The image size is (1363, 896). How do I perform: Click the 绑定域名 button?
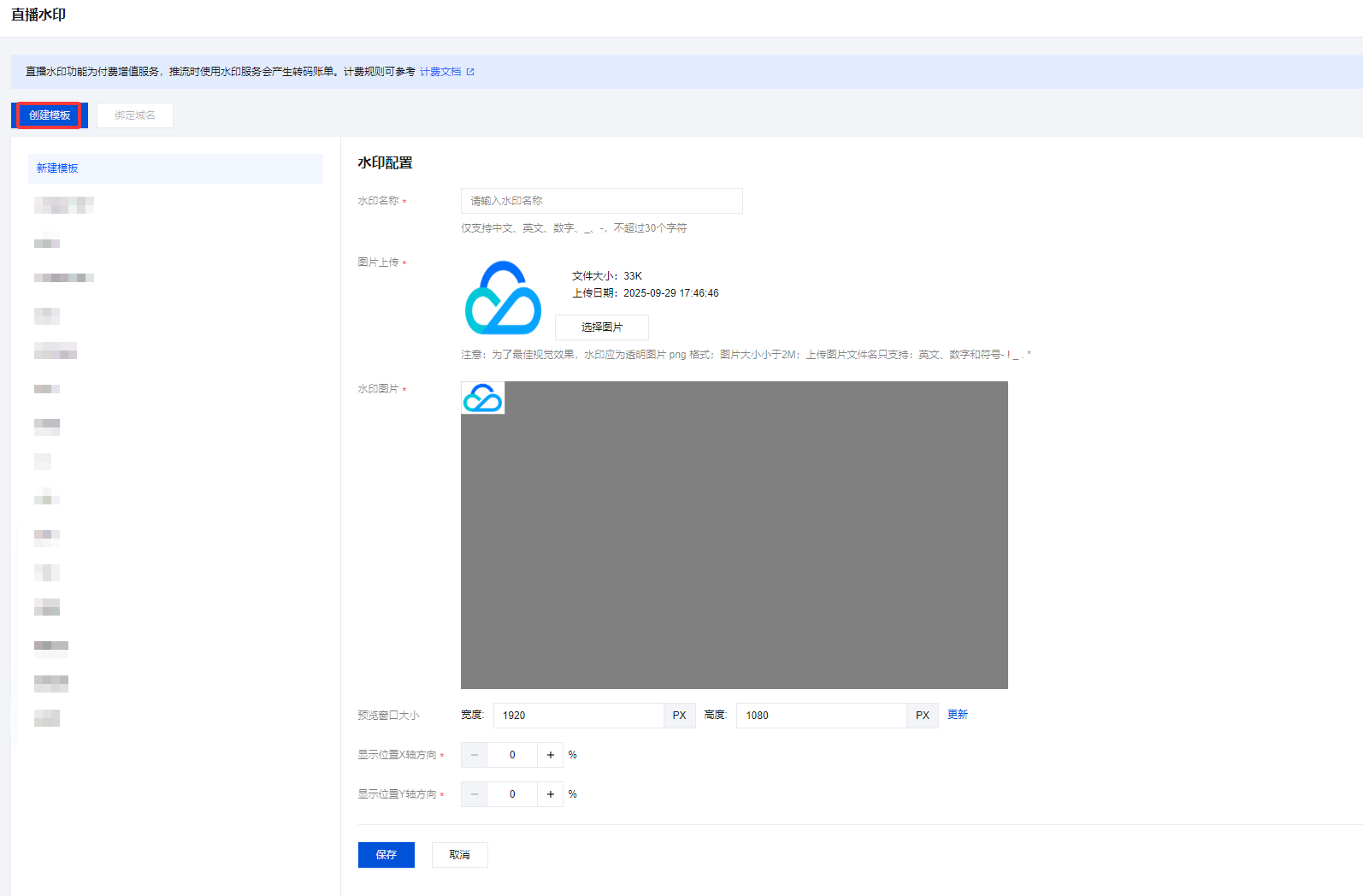(135, 115)
